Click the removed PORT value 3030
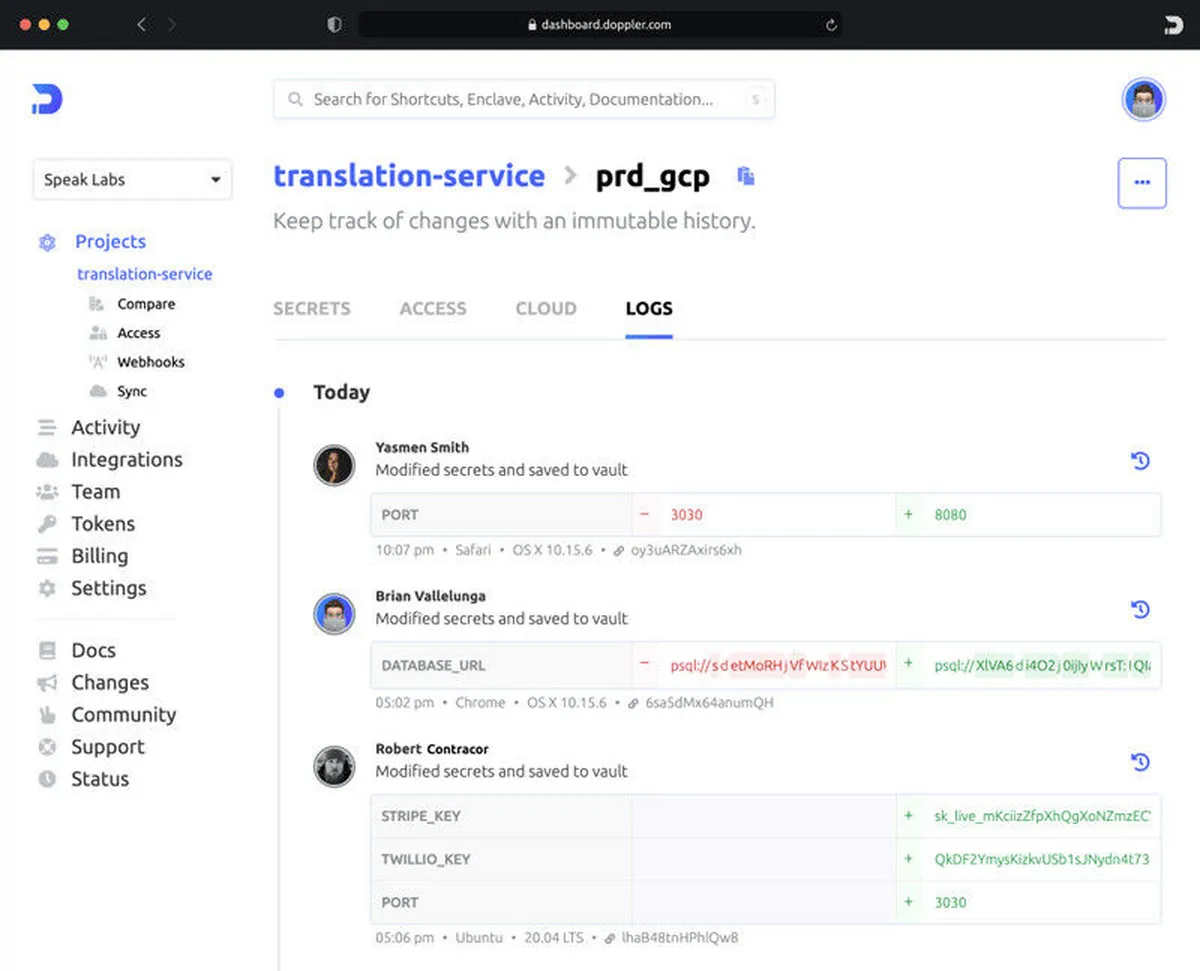 pos(686,515)
